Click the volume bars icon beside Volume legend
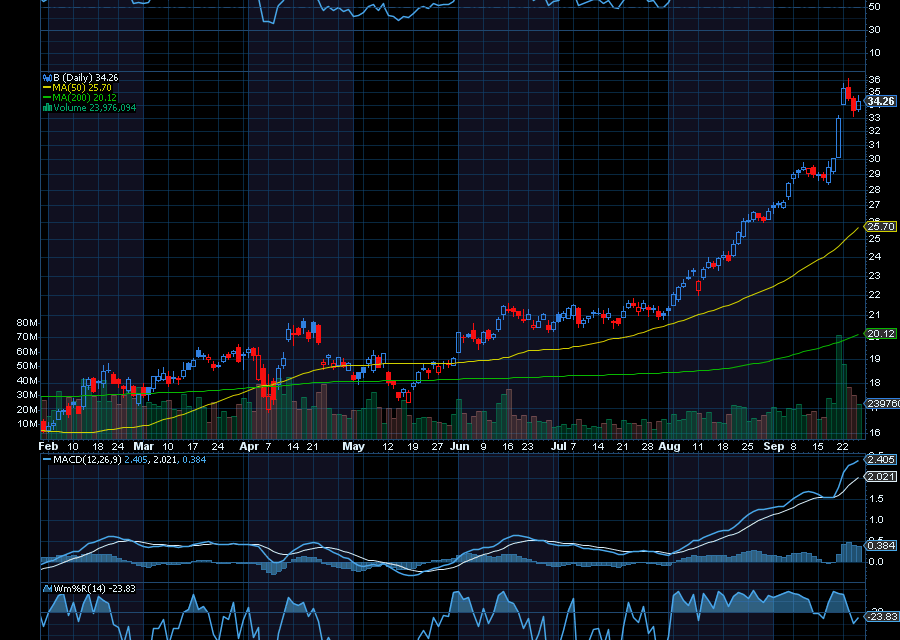 point(48,108)
